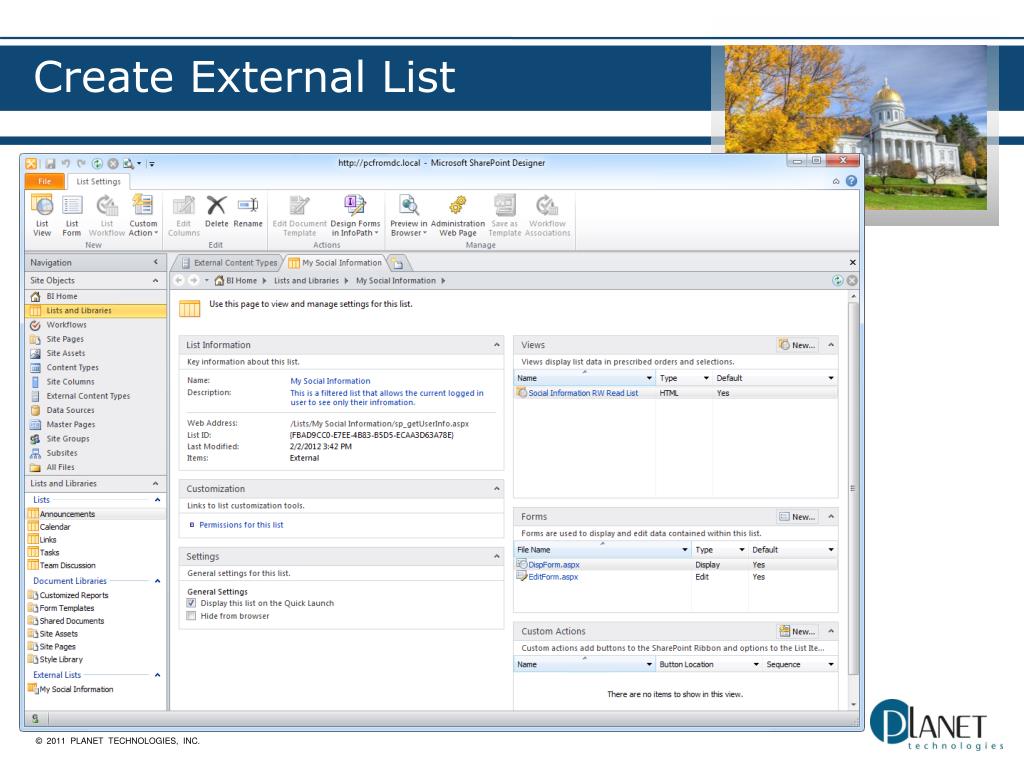This screenshot has height=768, width=1024.
Task: Click the BI Home icon in breadcrumb
Action: pos(219,281)
